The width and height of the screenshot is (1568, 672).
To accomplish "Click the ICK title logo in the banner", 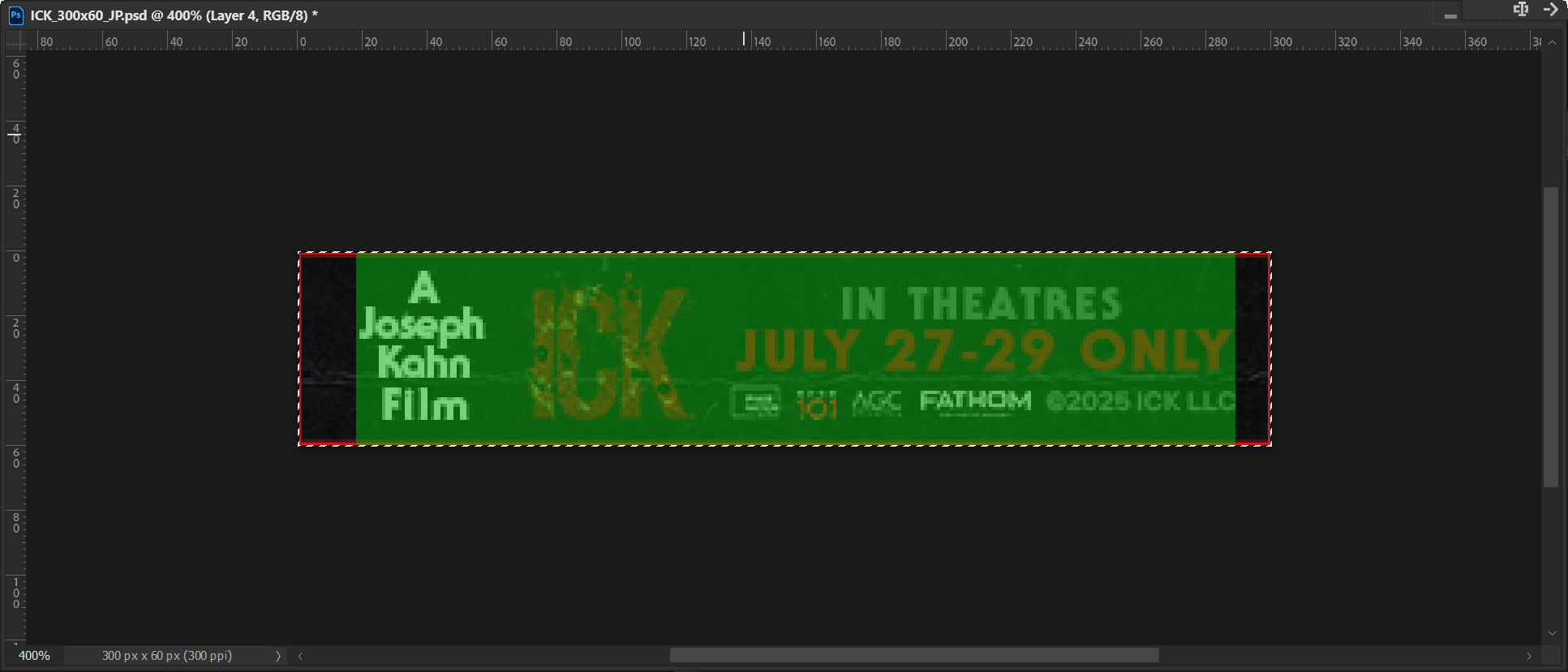I will click(x=609, y=351).
